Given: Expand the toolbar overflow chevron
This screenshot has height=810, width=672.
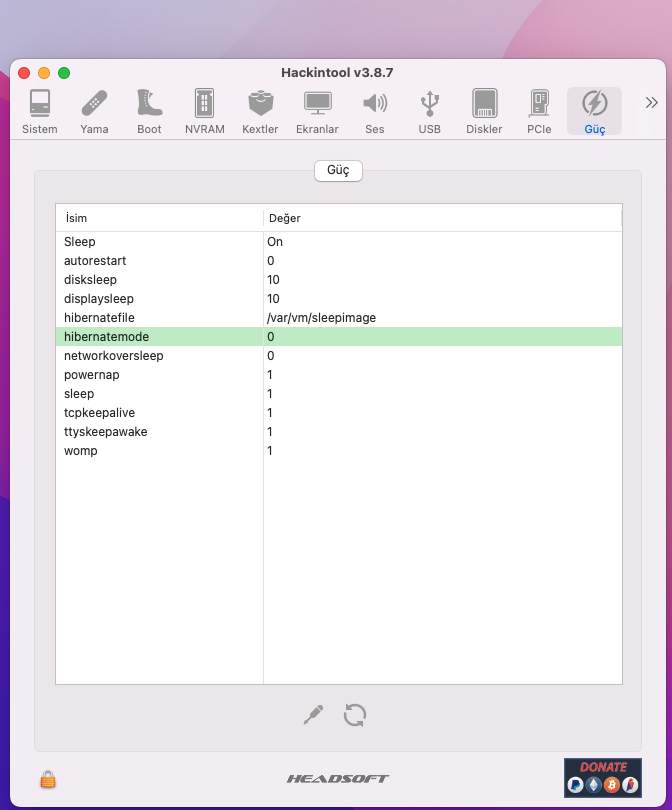Looking at the screenshot, I should pyautogui.click(x=651, y=102).
